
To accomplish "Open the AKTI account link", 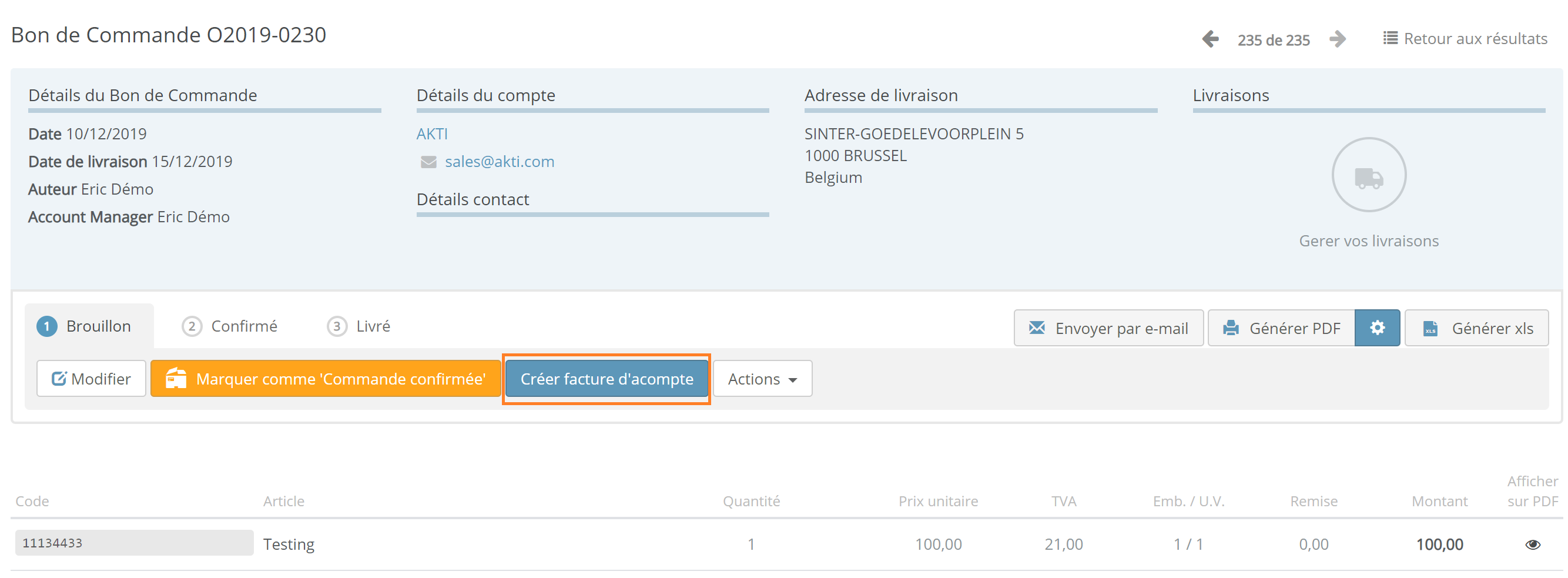I will (x=432, y=134).
